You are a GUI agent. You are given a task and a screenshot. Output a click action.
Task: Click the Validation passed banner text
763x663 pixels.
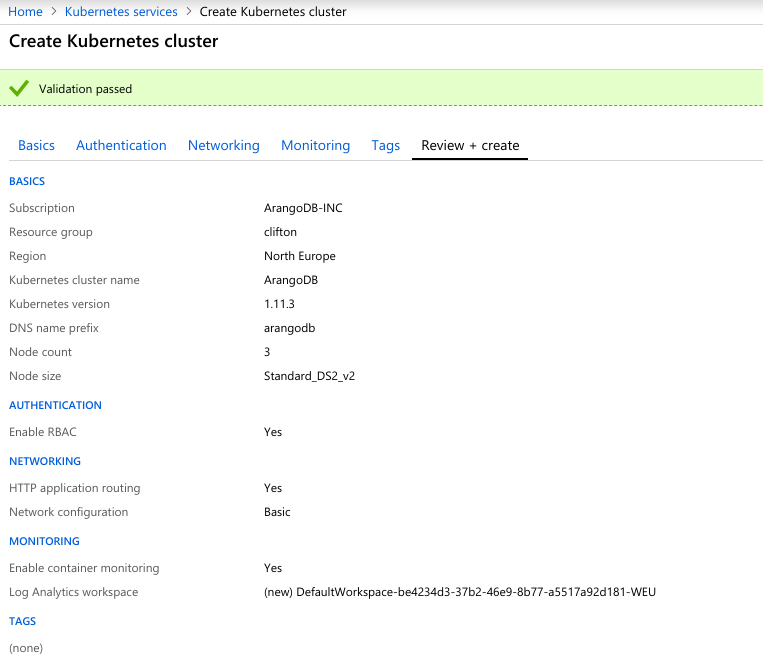(x=85, y=89)
